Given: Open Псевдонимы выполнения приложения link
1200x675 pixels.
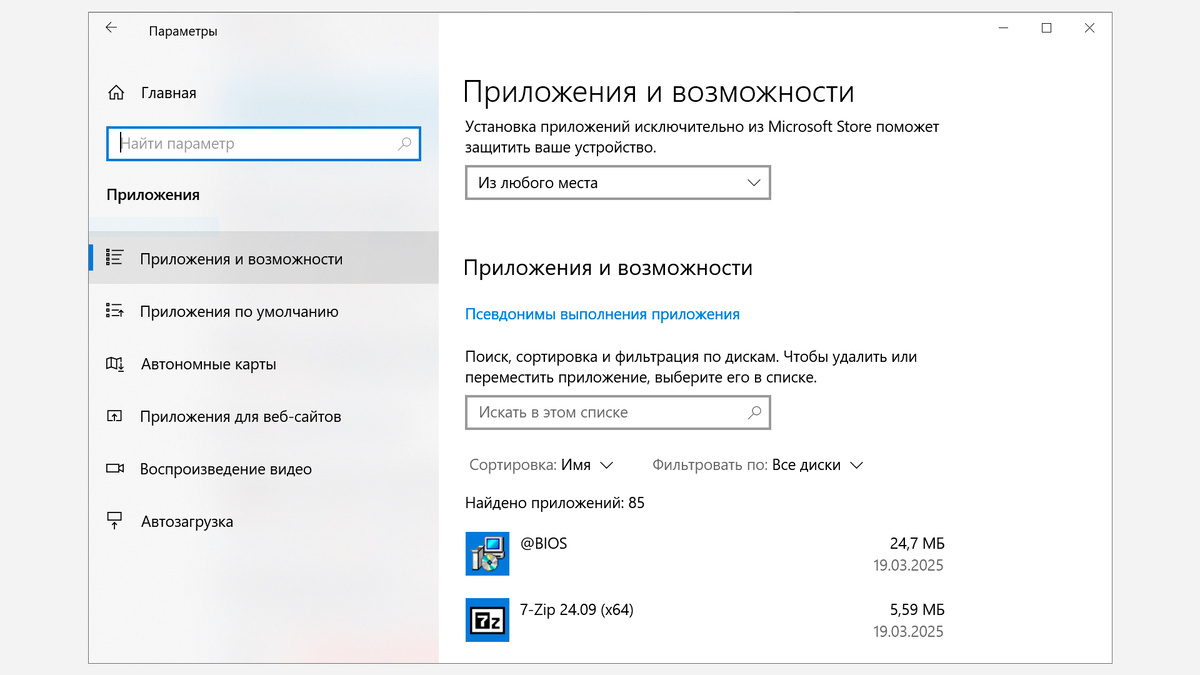Looking at the screenshot, I should [602, 314].
